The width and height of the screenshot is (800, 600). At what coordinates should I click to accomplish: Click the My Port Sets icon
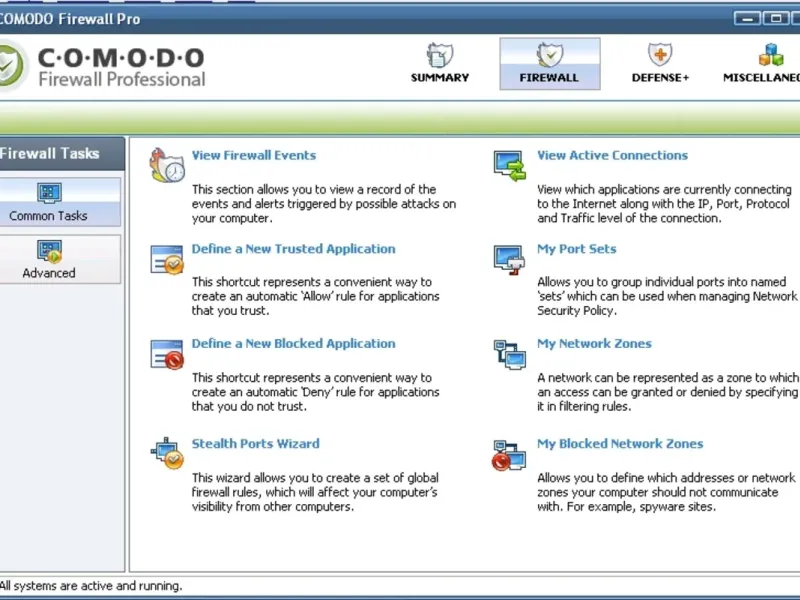[x=509, y=260]
